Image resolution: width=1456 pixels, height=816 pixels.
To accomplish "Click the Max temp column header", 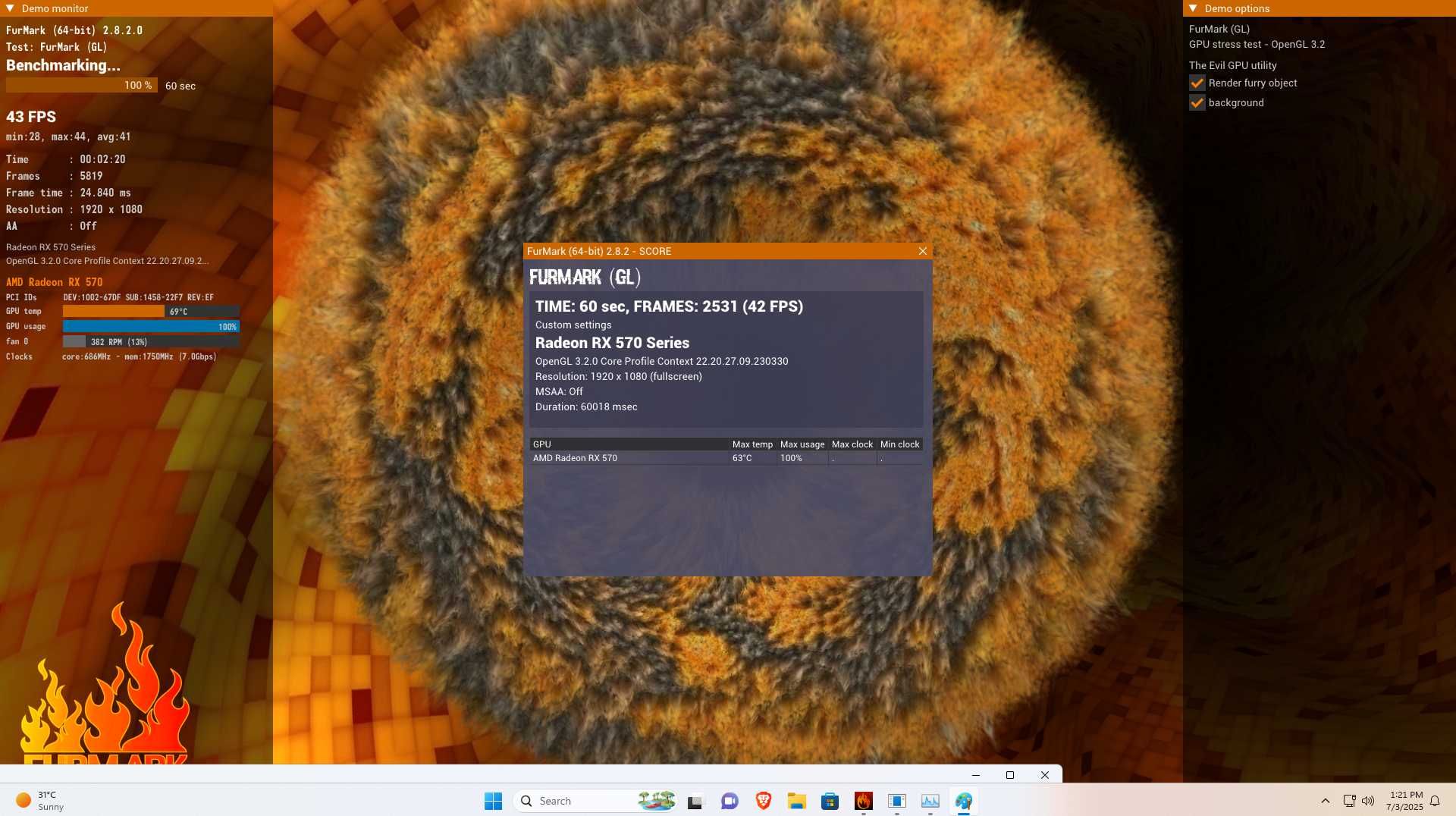I will click(753, 444).
